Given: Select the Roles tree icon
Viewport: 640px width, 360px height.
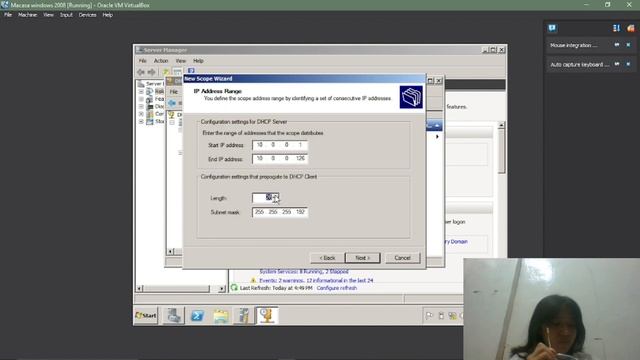Looking at the screenshot, I should coord(150,91).
